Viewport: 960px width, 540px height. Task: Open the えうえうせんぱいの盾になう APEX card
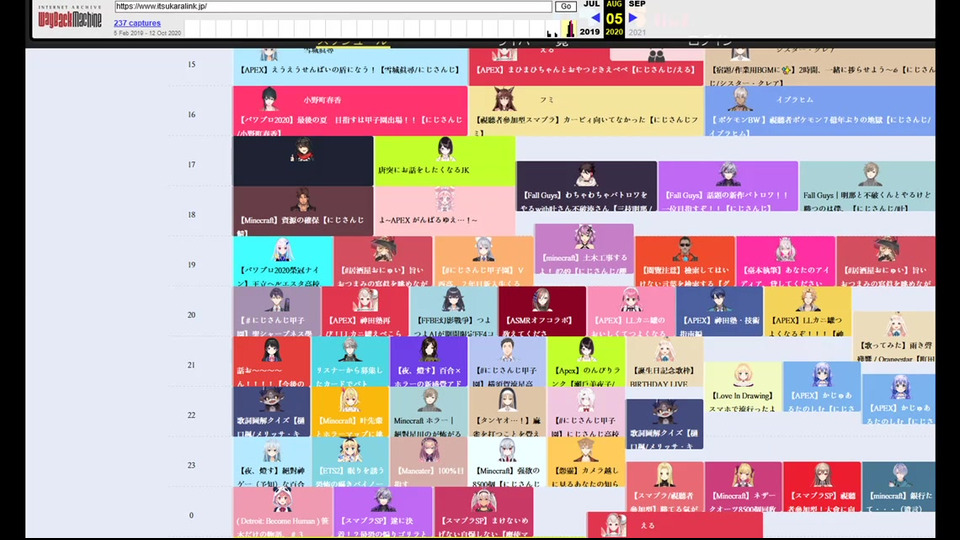350,67
